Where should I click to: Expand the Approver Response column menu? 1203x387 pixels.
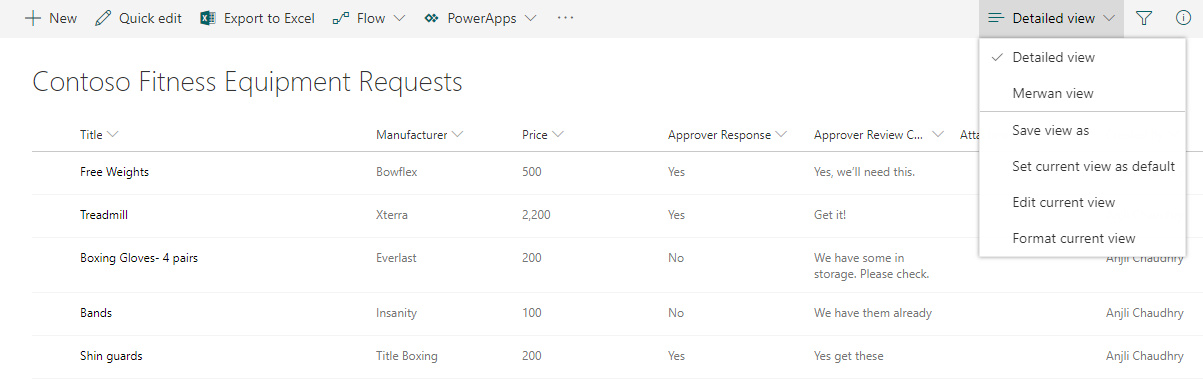pos(781,134)
